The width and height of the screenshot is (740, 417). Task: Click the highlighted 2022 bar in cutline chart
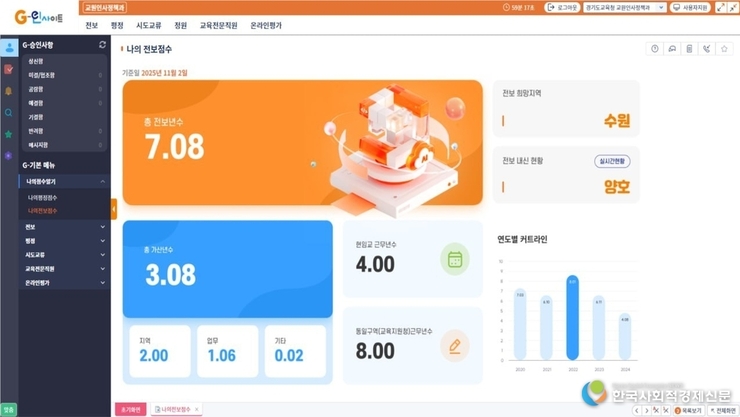pyautogui.click(x=572, y=317)
